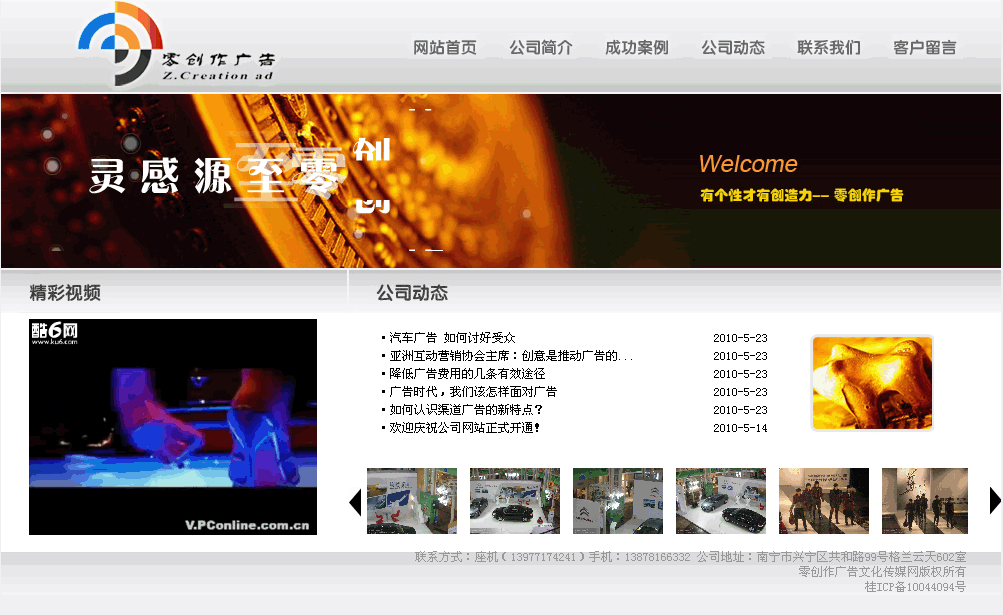Click the Welcome banner slogan text
Image resolution: width=1003 pixels, height=615 pixels.
click(x=801, y=195)
